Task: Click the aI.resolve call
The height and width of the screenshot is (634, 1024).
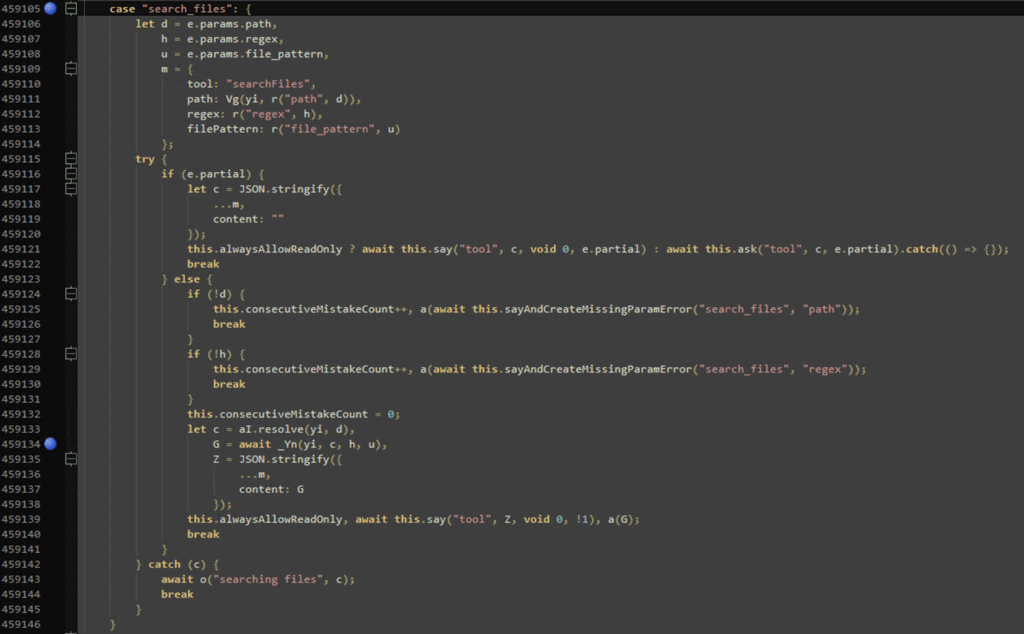Action: pos(262,429)
